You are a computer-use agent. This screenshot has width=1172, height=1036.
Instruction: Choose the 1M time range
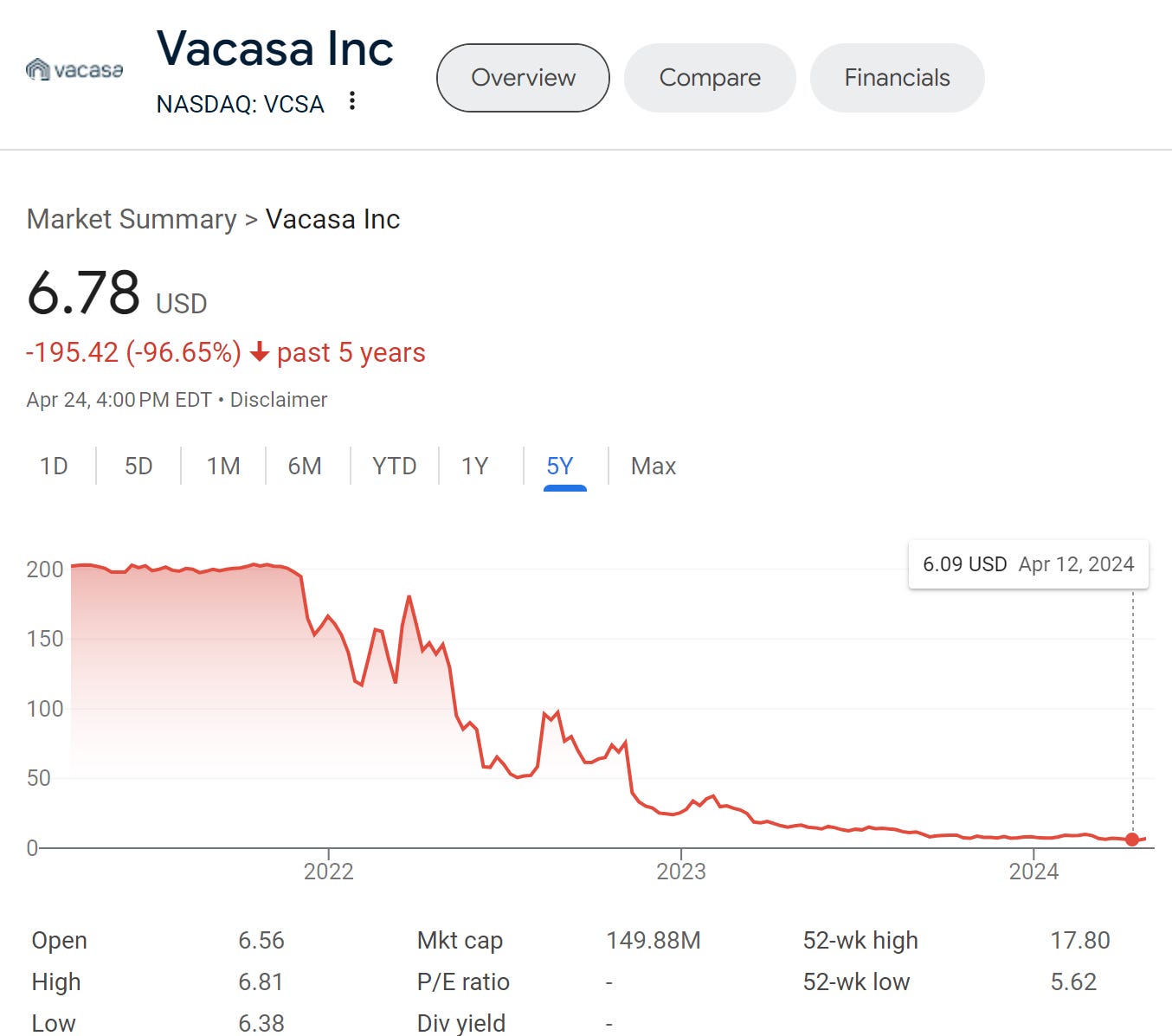coord(223,466)
